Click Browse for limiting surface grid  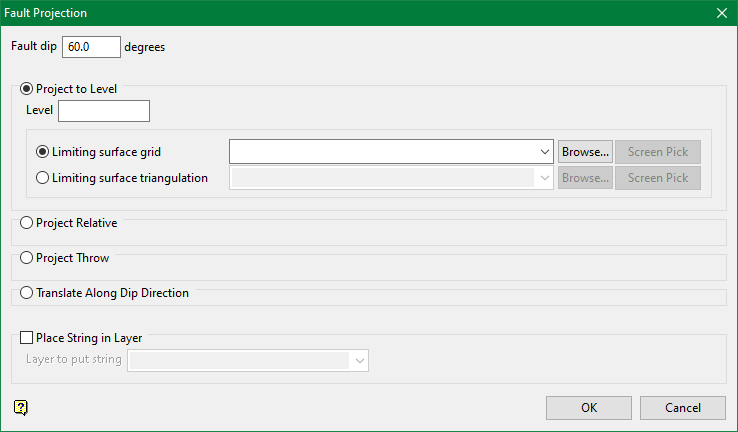(585, 152)
